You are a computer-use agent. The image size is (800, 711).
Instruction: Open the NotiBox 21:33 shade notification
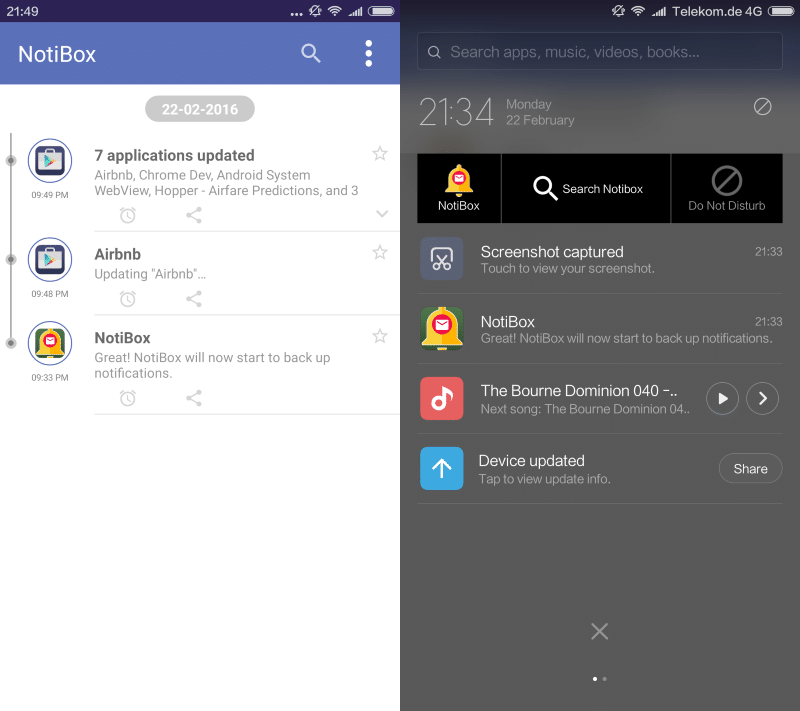tap(600, 328)
